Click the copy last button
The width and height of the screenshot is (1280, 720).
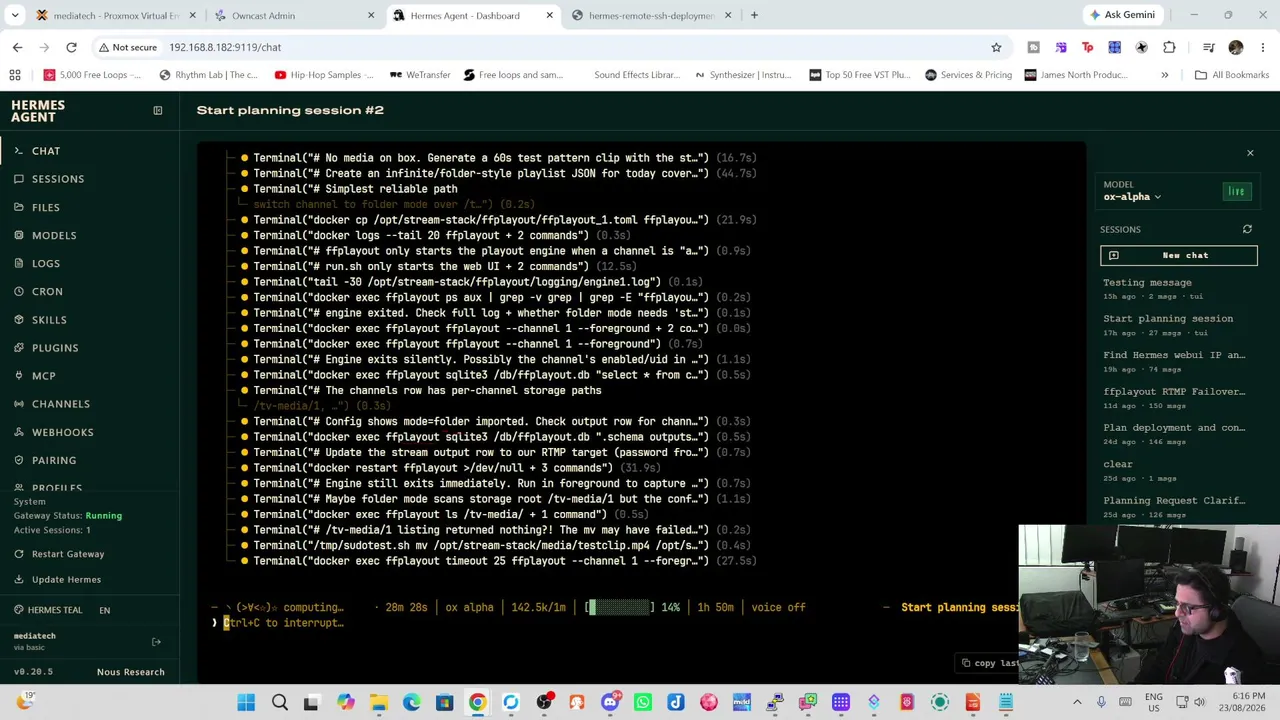pos(990,663)
